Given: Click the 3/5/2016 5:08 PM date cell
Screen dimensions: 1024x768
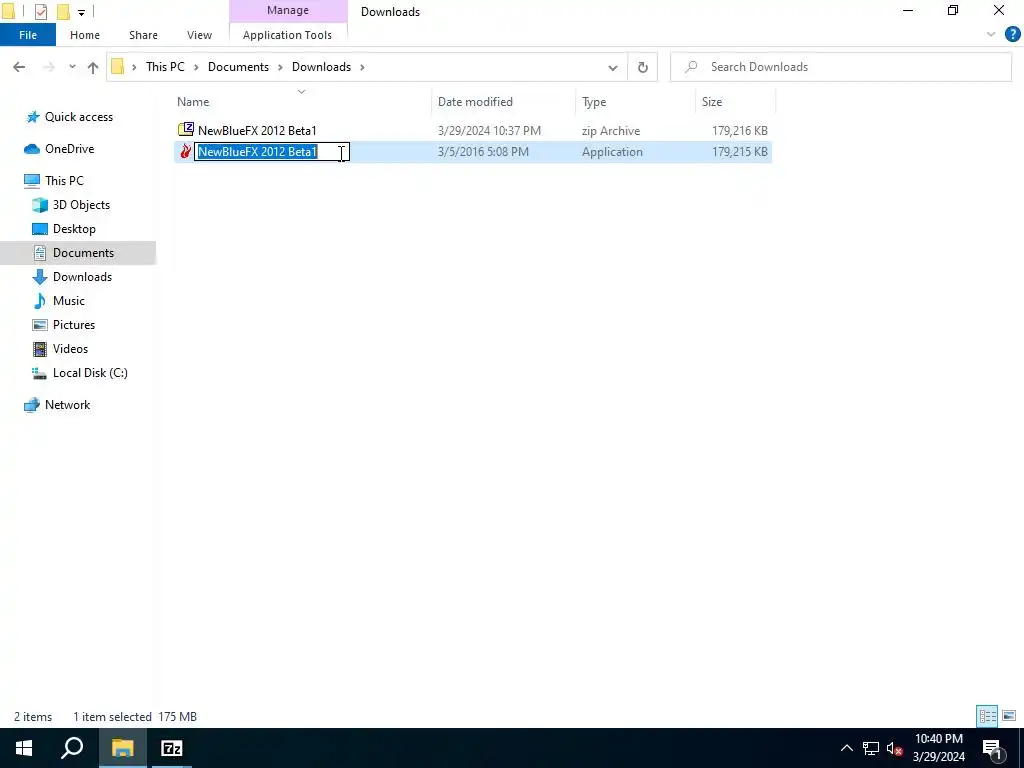Looking at the screenshot, I should pos(483,152).
